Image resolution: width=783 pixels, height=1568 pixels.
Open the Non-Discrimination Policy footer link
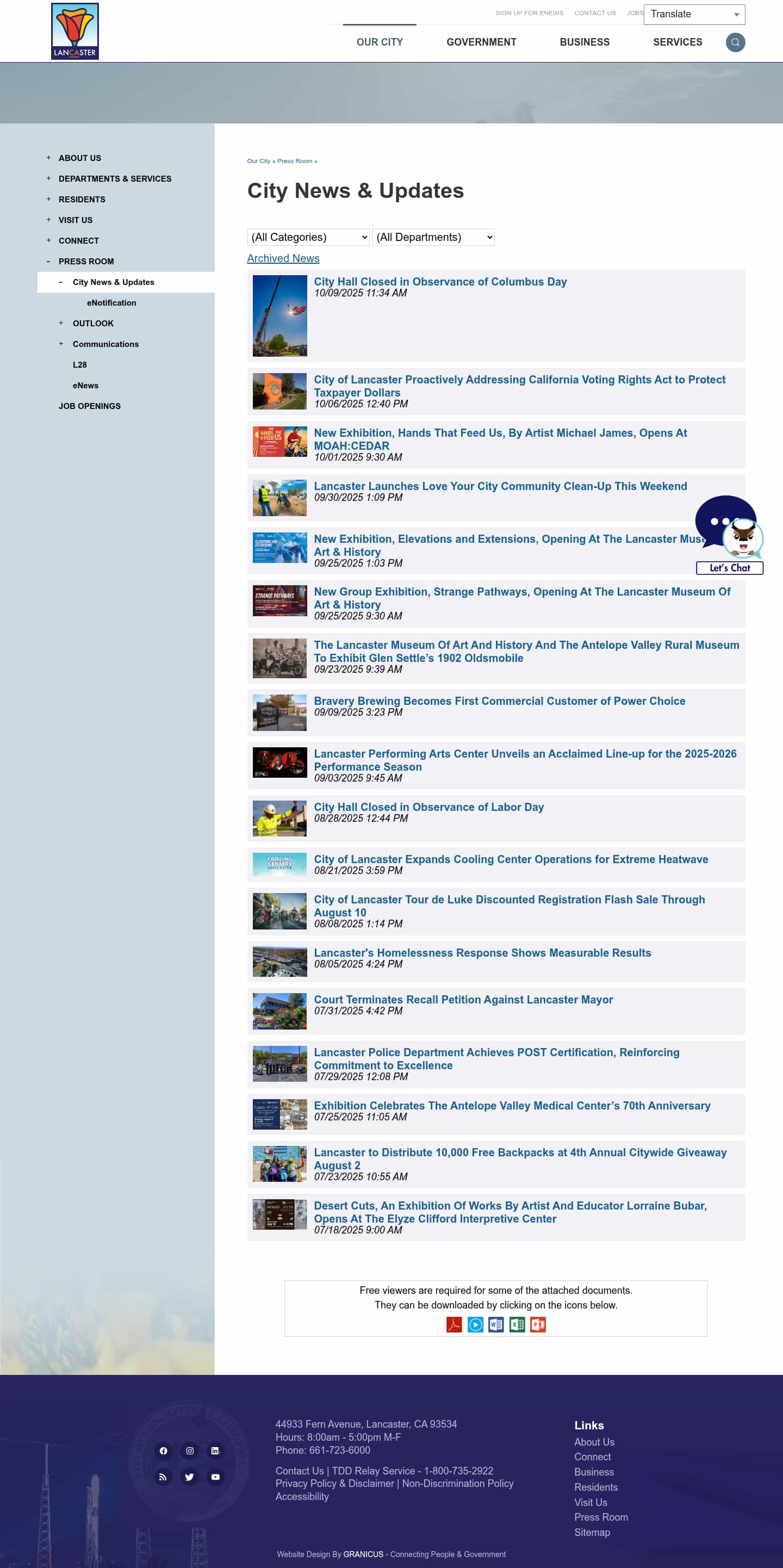click(x=457, y=1483)
